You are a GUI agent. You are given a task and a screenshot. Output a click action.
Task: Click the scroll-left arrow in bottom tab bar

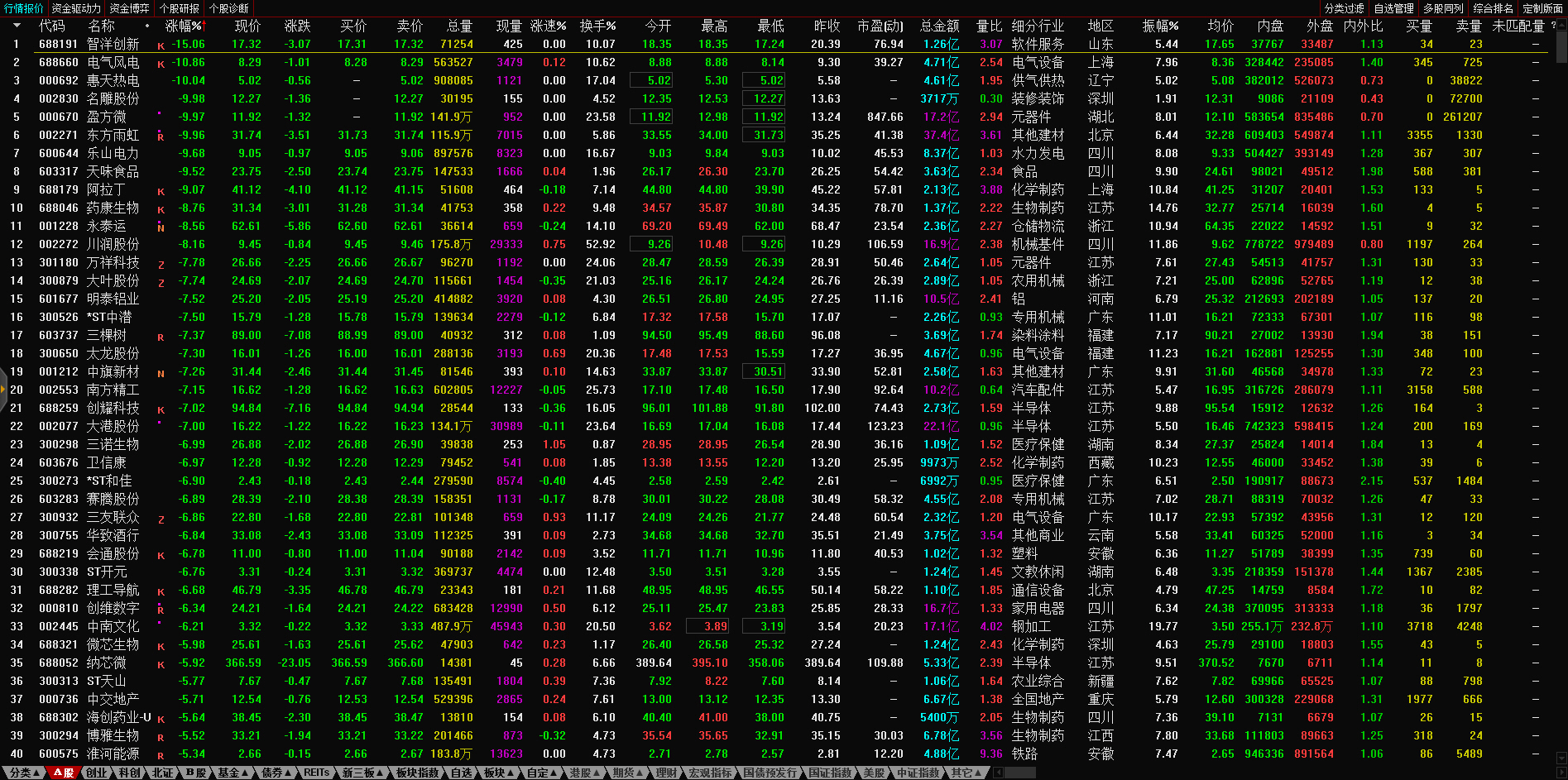[x=998, y=773]
